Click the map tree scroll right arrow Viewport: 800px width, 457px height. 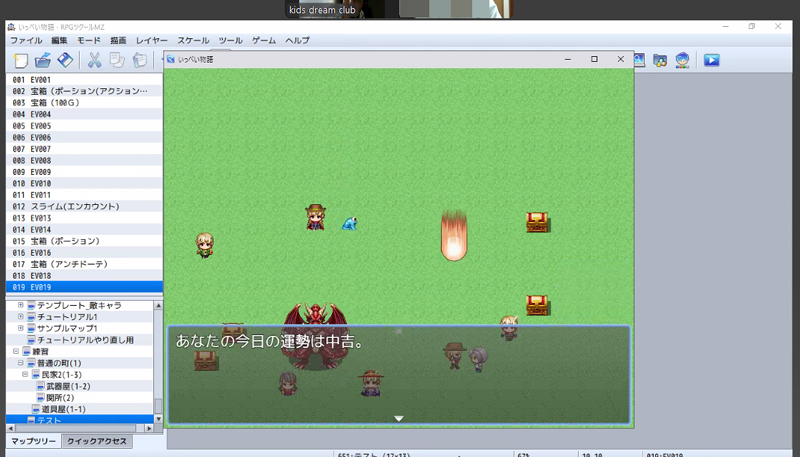tap(149, 428)
